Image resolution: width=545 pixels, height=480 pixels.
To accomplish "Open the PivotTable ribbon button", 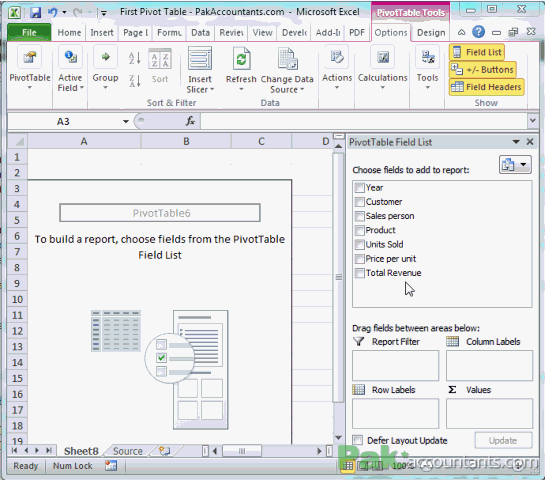I will click(30, 67).
